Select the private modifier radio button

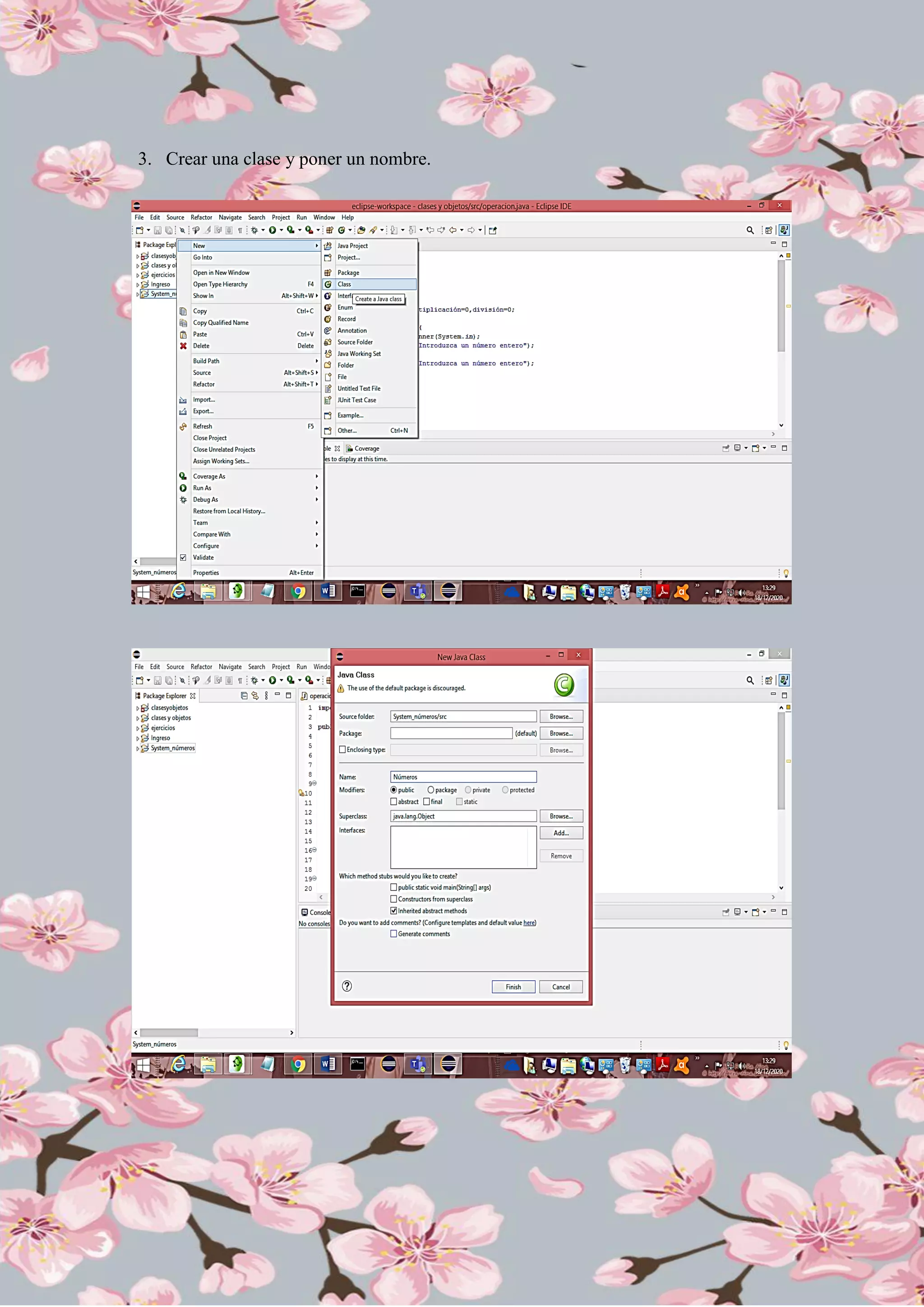pos(468,790)
